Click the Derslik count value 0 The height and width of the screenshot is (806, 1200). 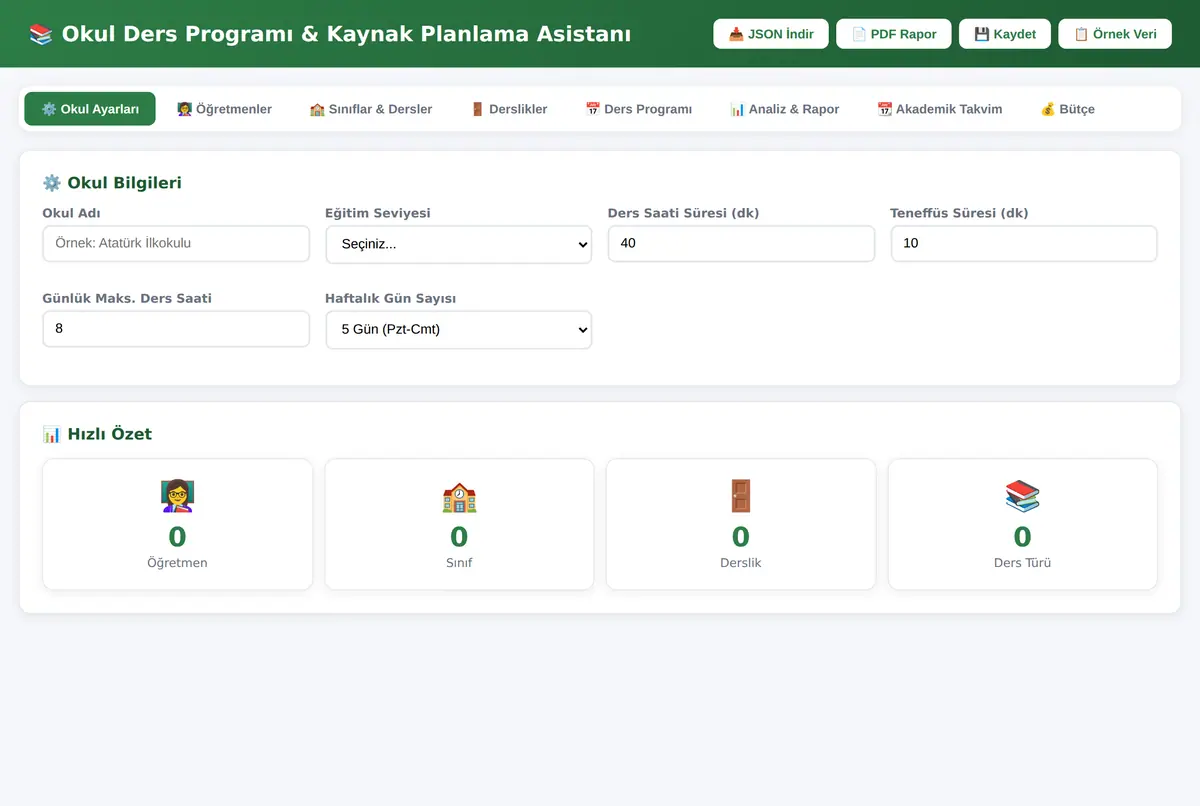tap(741, 537)
